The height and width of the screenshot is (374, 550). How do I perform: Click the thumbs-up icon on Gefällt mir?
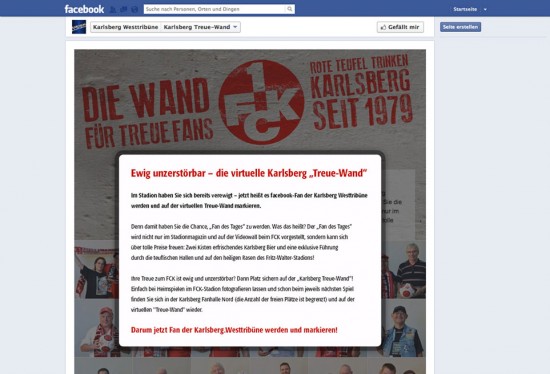[383, 27]
